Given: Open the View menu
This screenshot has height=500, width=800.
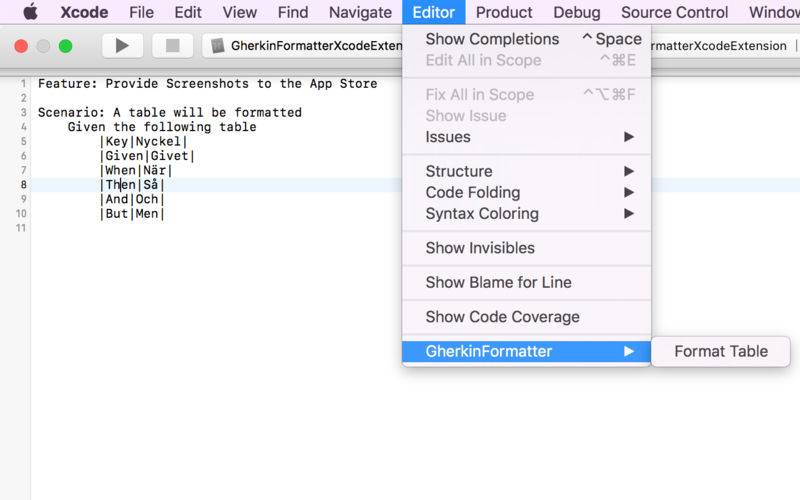Looking at the screenshot, I should click(x=239, y=12).
